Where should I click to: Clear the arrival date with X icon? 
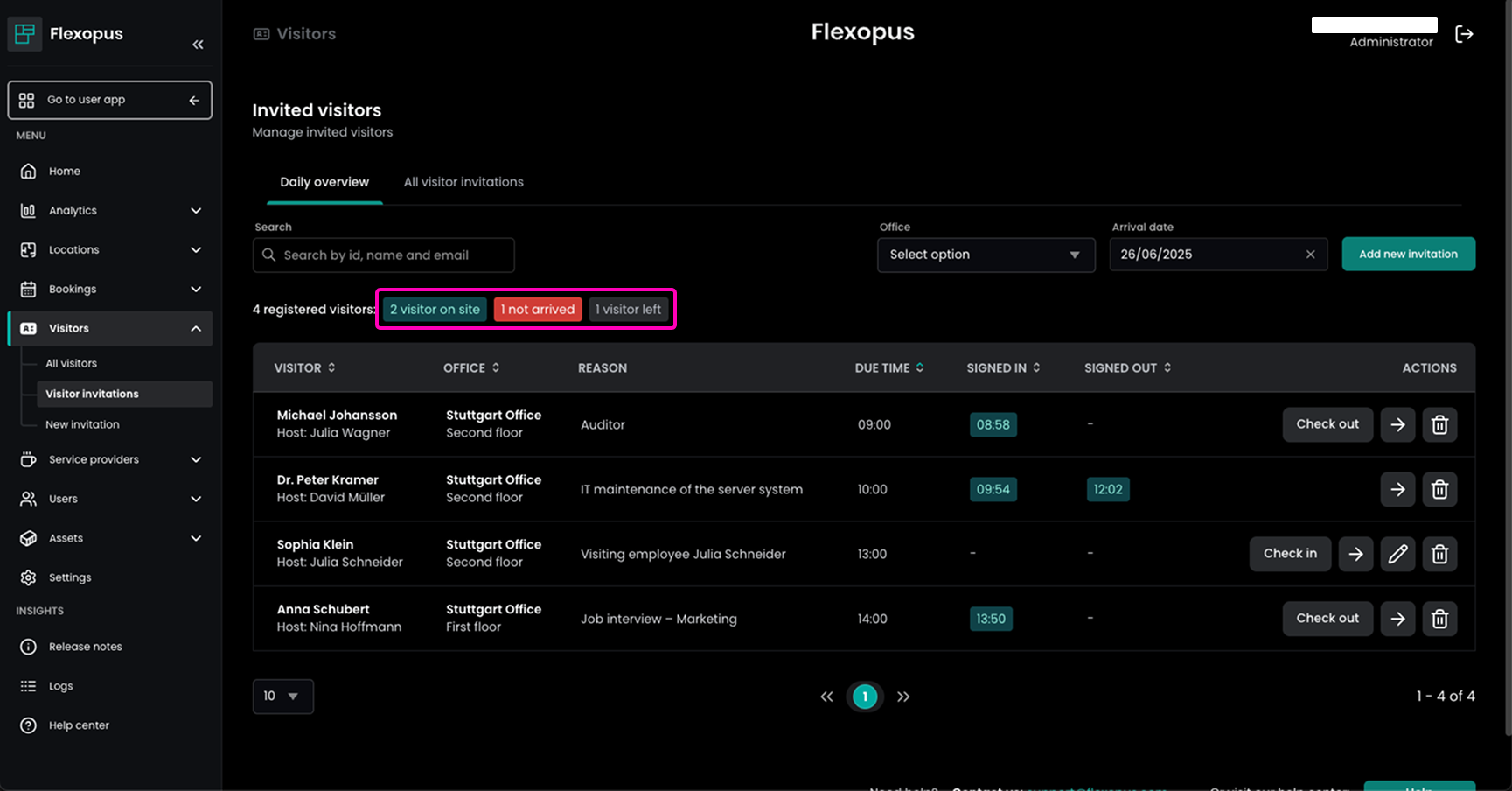(1310, 255)
